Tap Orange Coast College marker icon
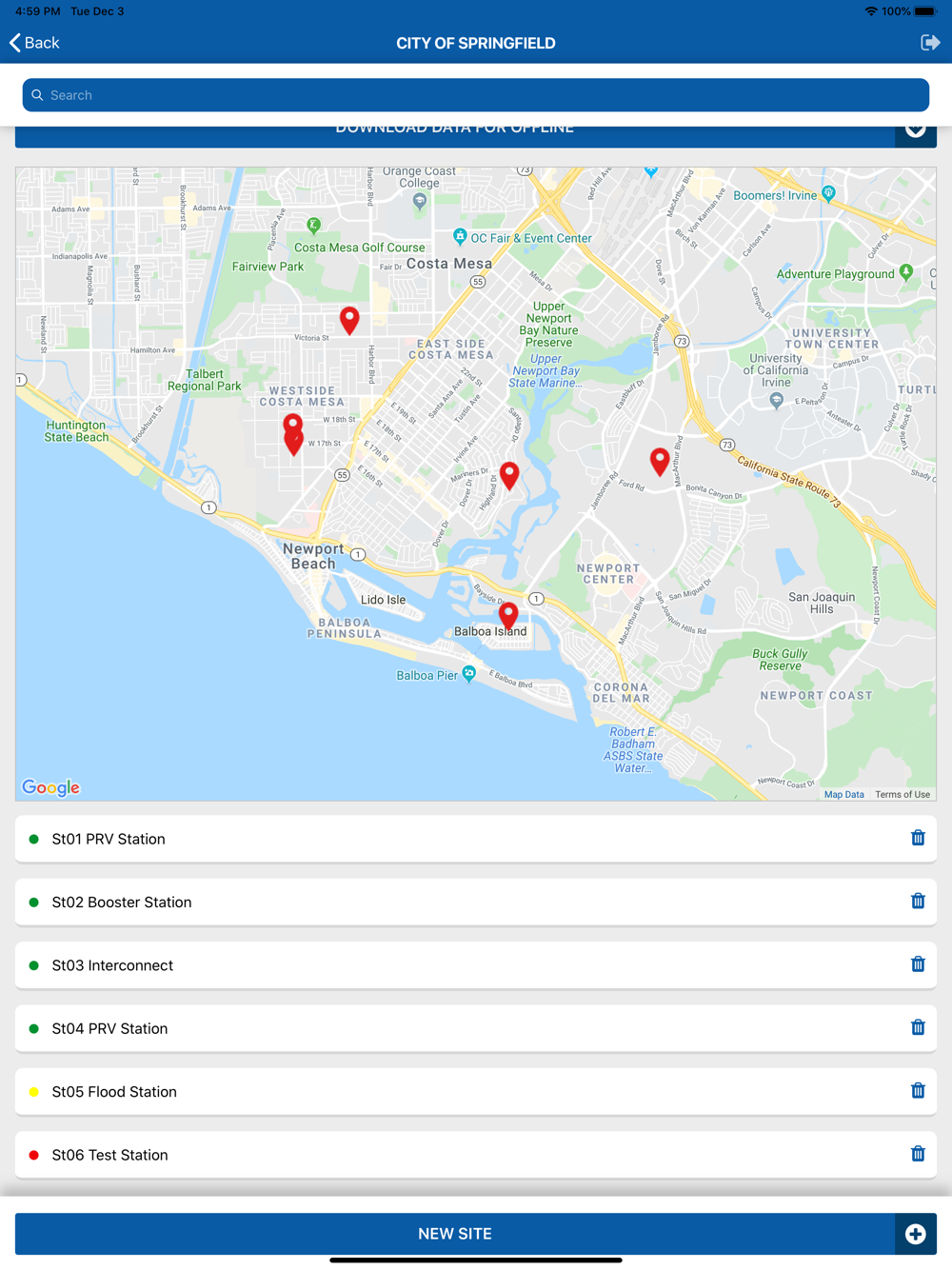The height and width of the screenshot is (1270, 952). coord(420,201)
